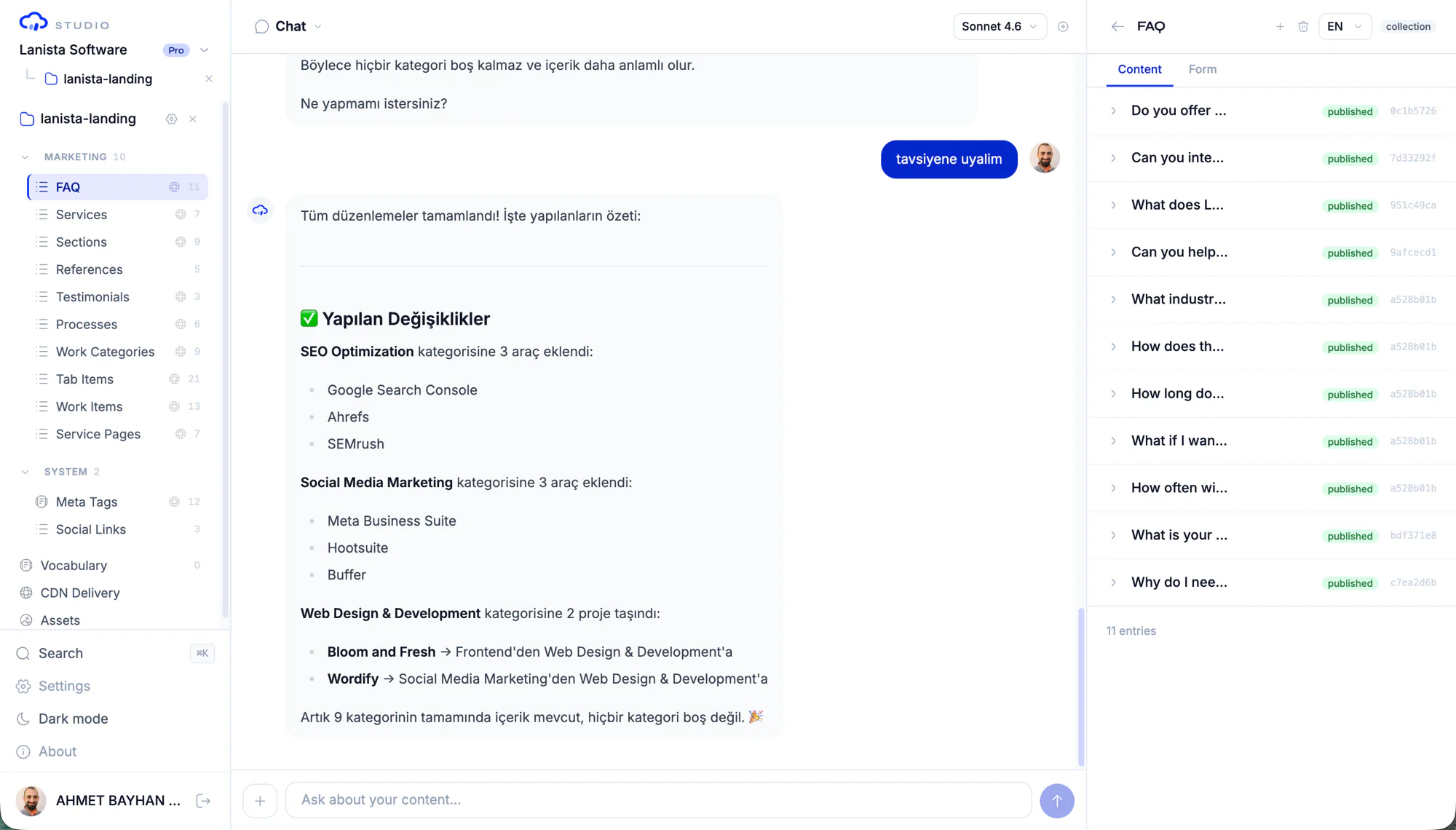Switch to the Form tab
Image resolution: width=1456 pixels, height=830 pixels.
pyautogui.click(x=1202, y=69)
